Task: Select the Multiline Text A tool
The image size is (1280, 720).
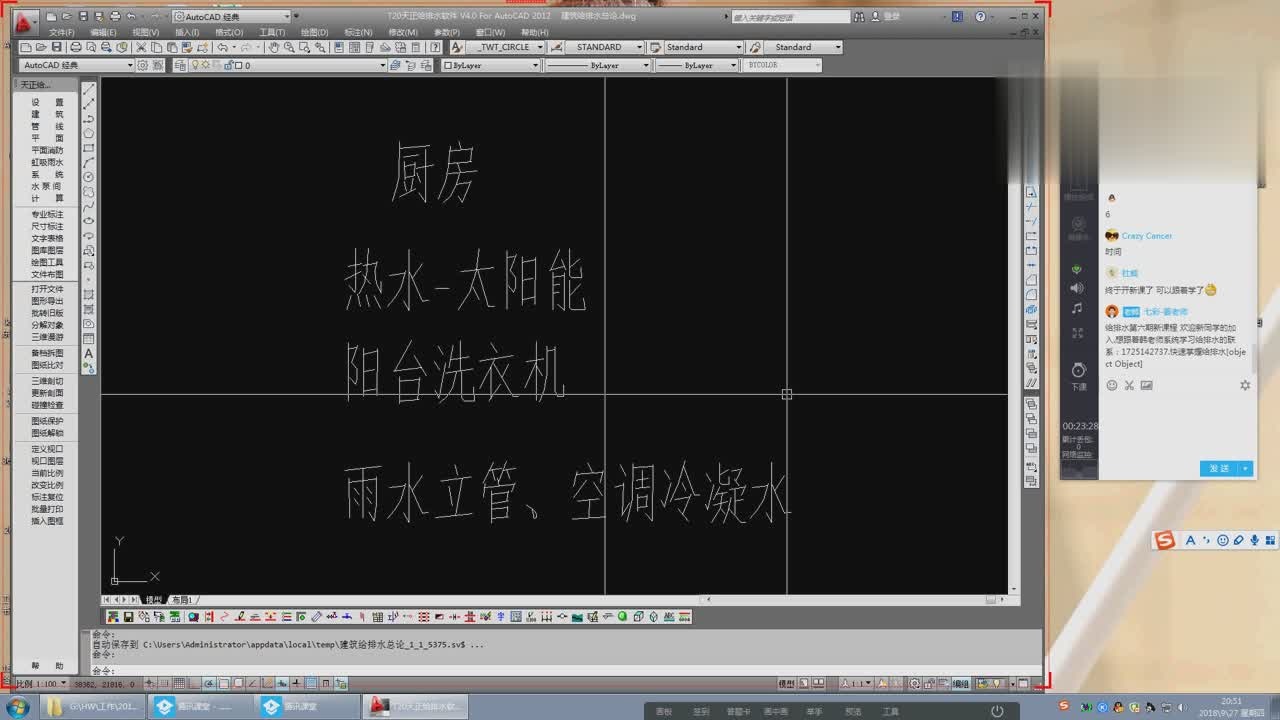Action: (89, 354)
